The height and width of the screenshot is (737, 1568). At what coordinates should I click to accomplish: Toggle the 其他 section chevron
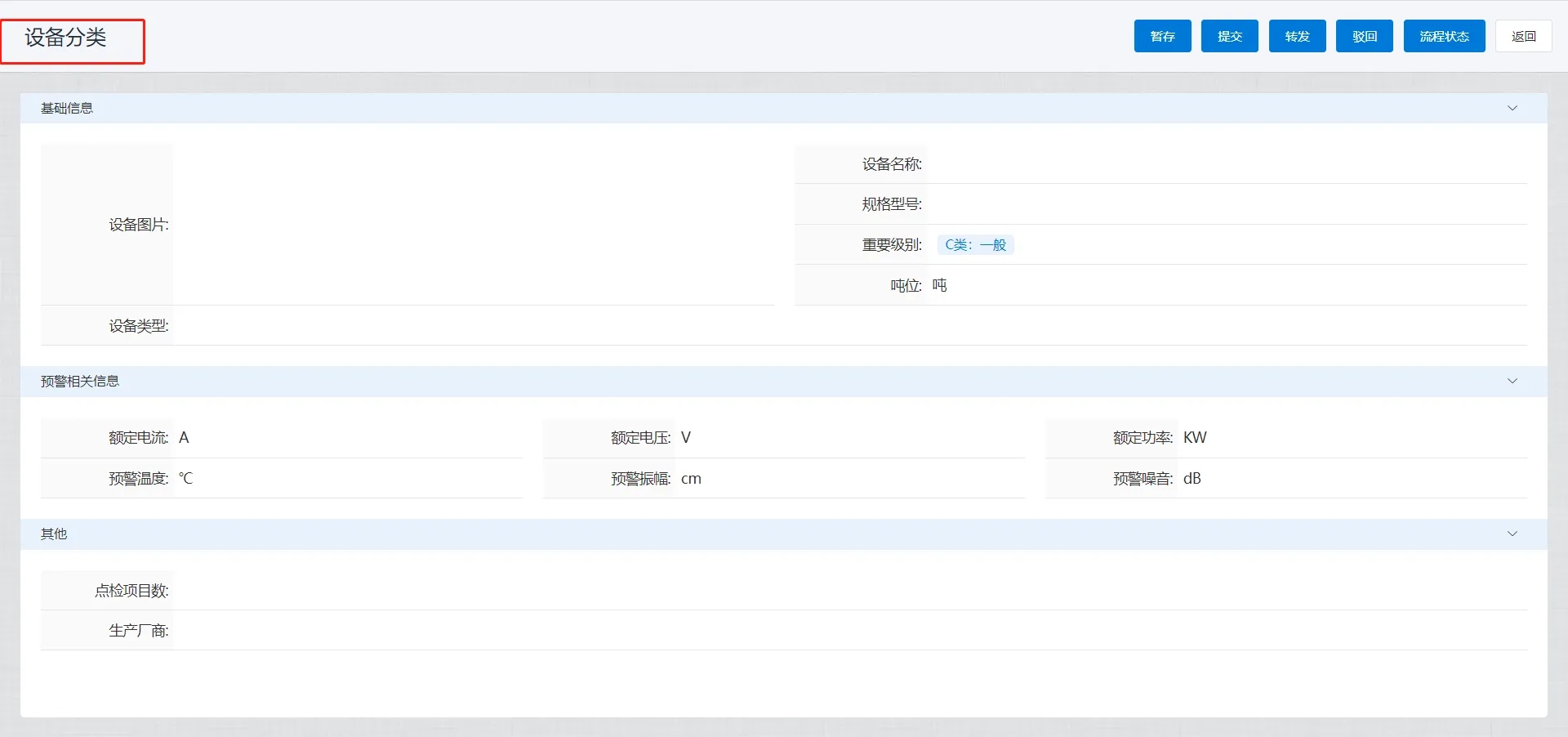point(1512,534)
